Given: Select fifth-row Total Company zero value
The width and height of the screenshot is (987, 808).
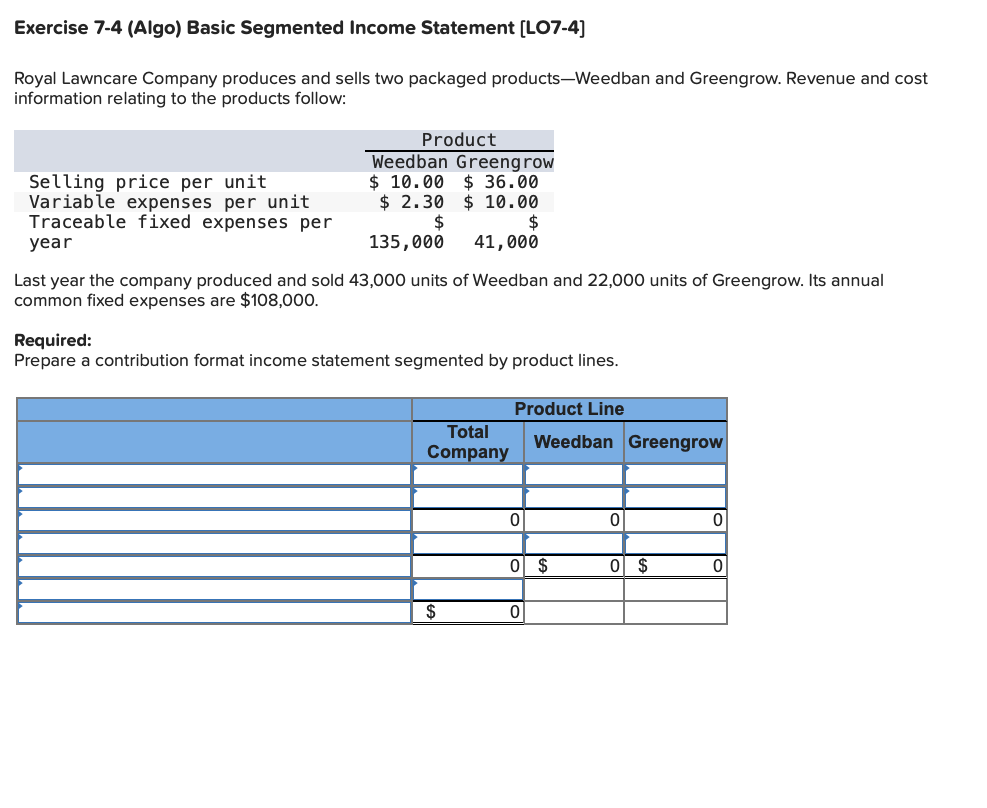Looking at the screenshot, I should coord(468,566).
